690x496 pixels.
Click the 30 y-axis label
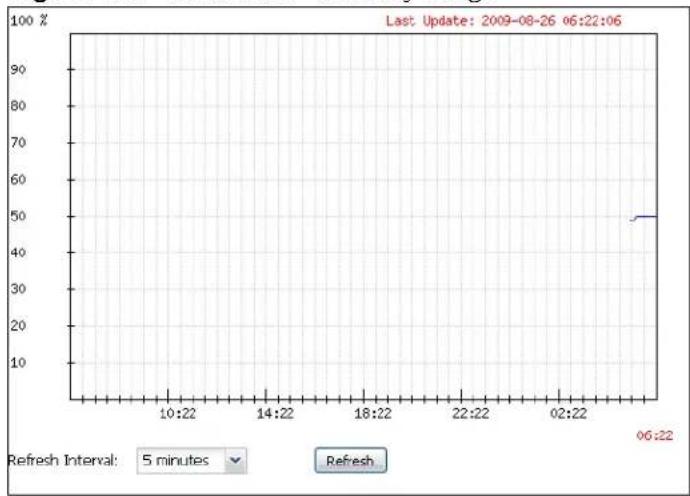18,289
